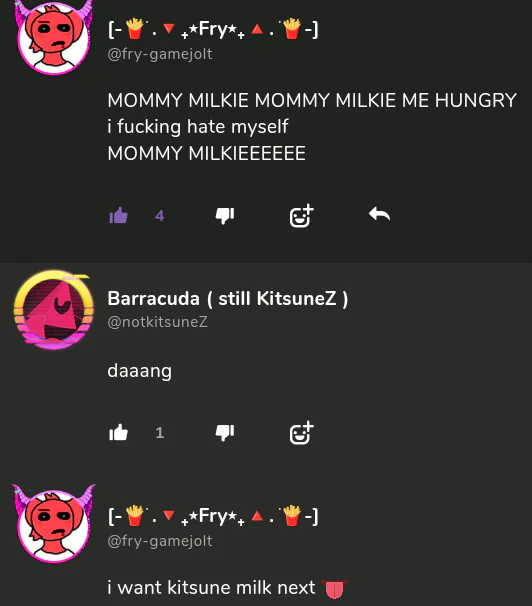Add reaction to Fry's first comment
Screen dimensions: 532x606
302,215
